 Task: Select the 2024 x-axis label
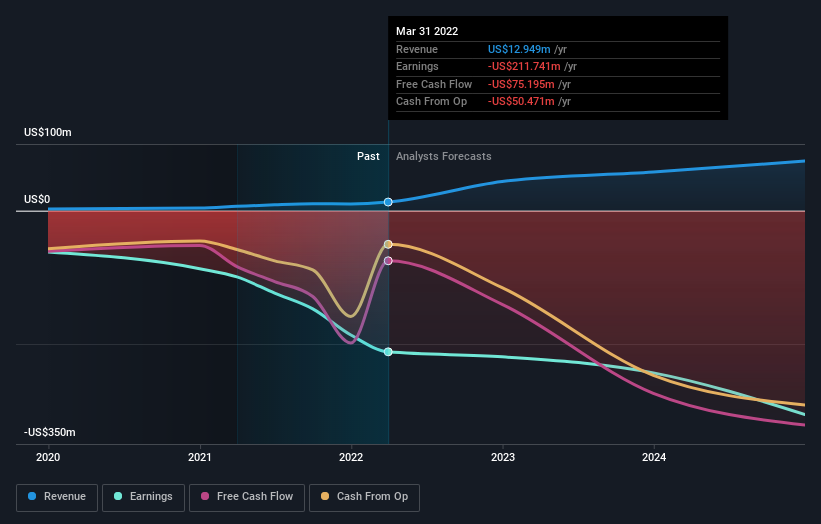tap(654, 458)
